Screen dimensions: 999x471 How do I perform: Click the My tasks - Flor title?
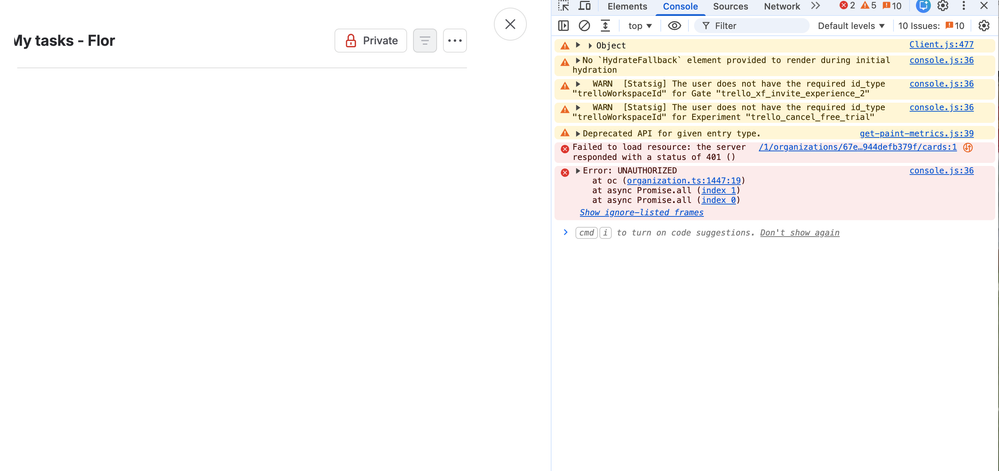64,41
